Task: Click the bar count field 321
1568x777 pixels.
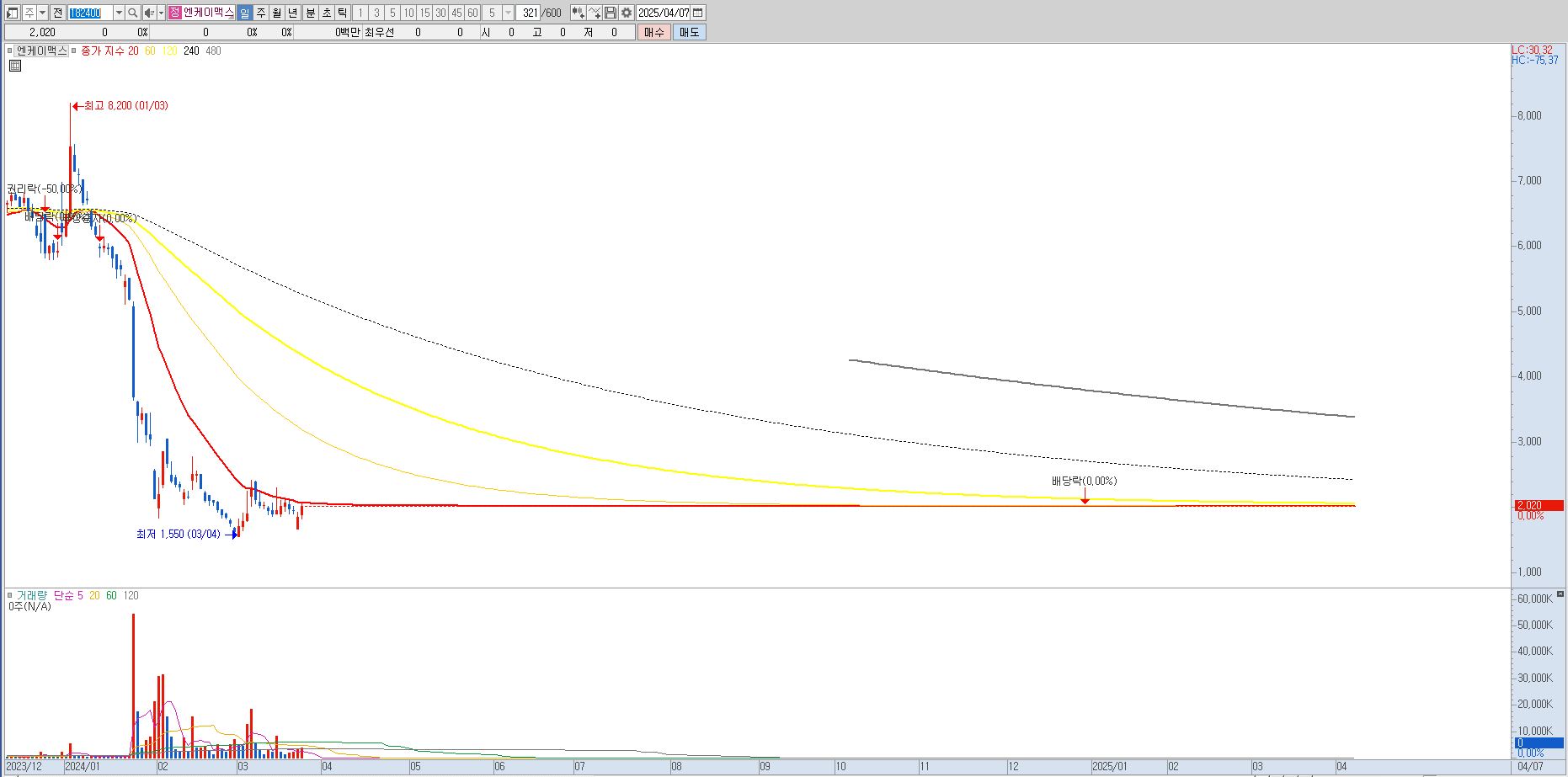Action: pos(529,13)
